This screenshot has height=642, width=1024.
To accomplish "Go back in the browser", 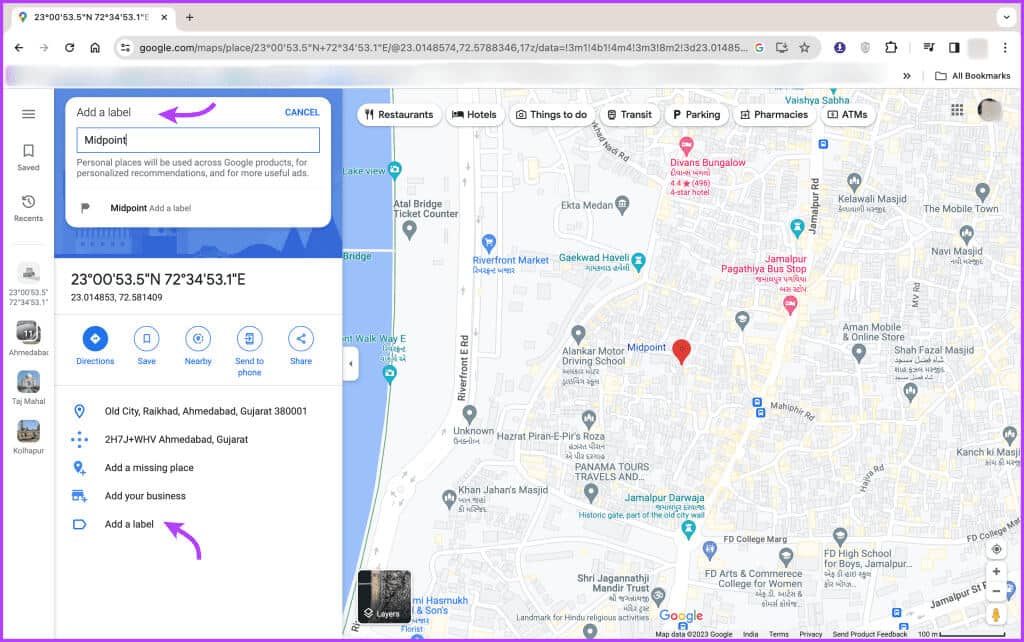I will [x=19, y=48].
